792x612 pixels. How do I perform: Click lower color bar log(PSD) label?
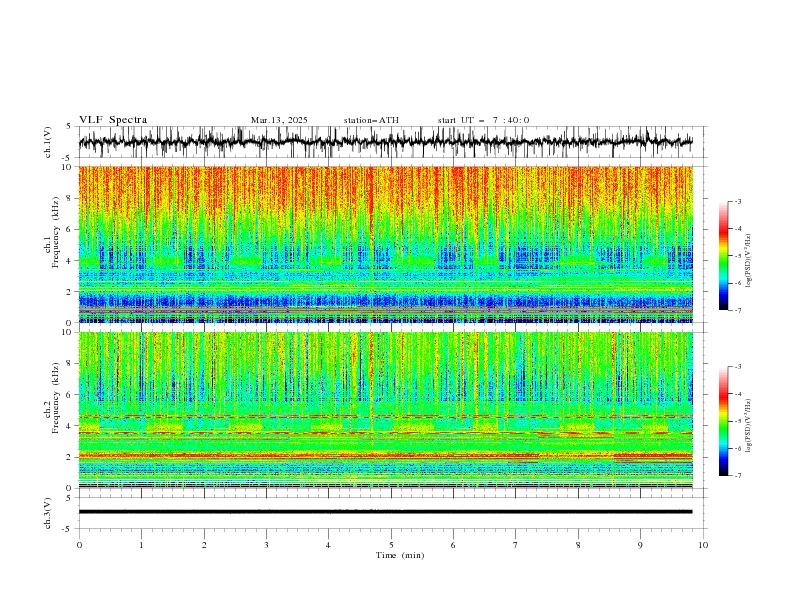(749, 425)
